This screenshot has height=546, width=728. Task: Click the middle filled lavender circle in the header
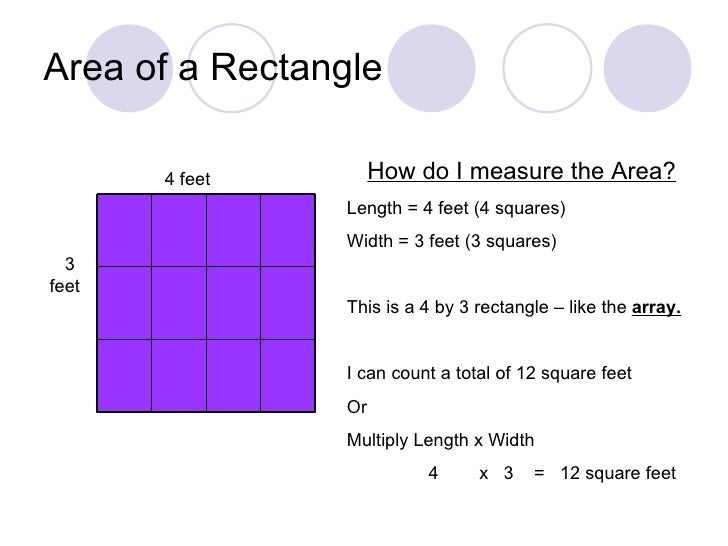click(x=431, y=68)
